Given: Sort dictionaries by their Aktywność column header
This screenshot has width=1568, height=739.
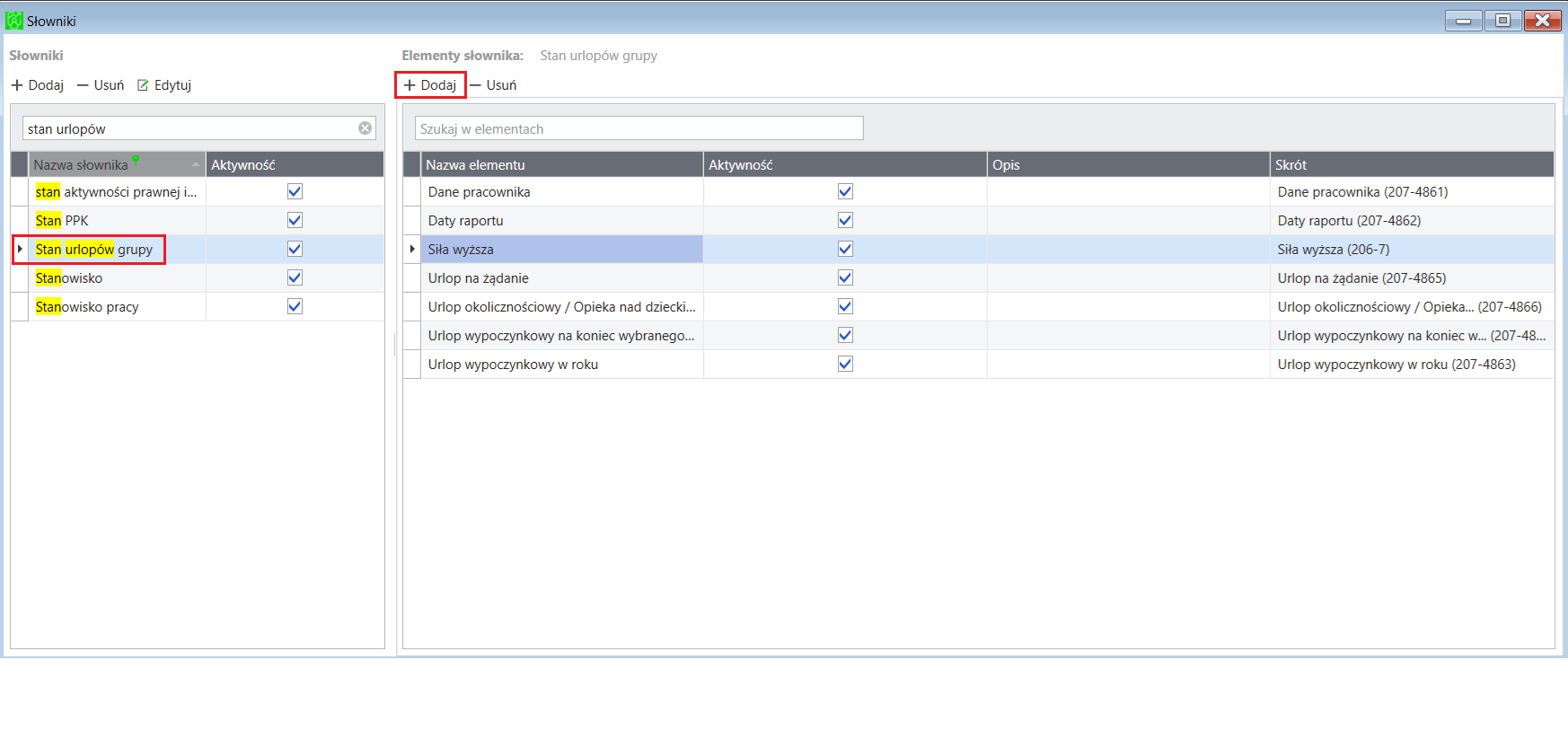Looking at the screenshot, I should pyautogui.click(x=295, y=164).
